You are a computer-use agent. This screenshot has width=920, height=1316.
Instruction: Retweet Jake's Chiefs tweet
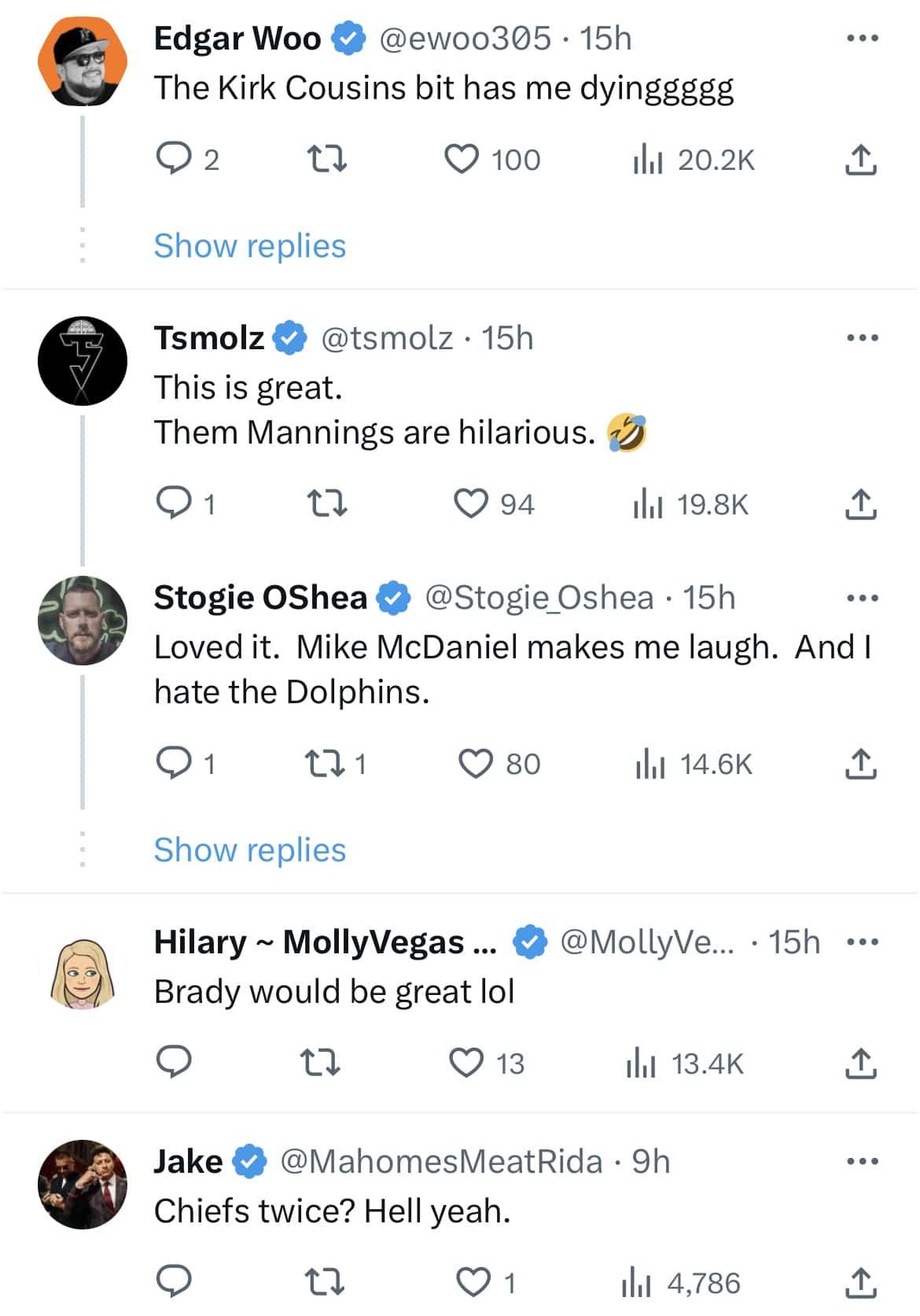pyautogui.click(x=324, y=1282)
